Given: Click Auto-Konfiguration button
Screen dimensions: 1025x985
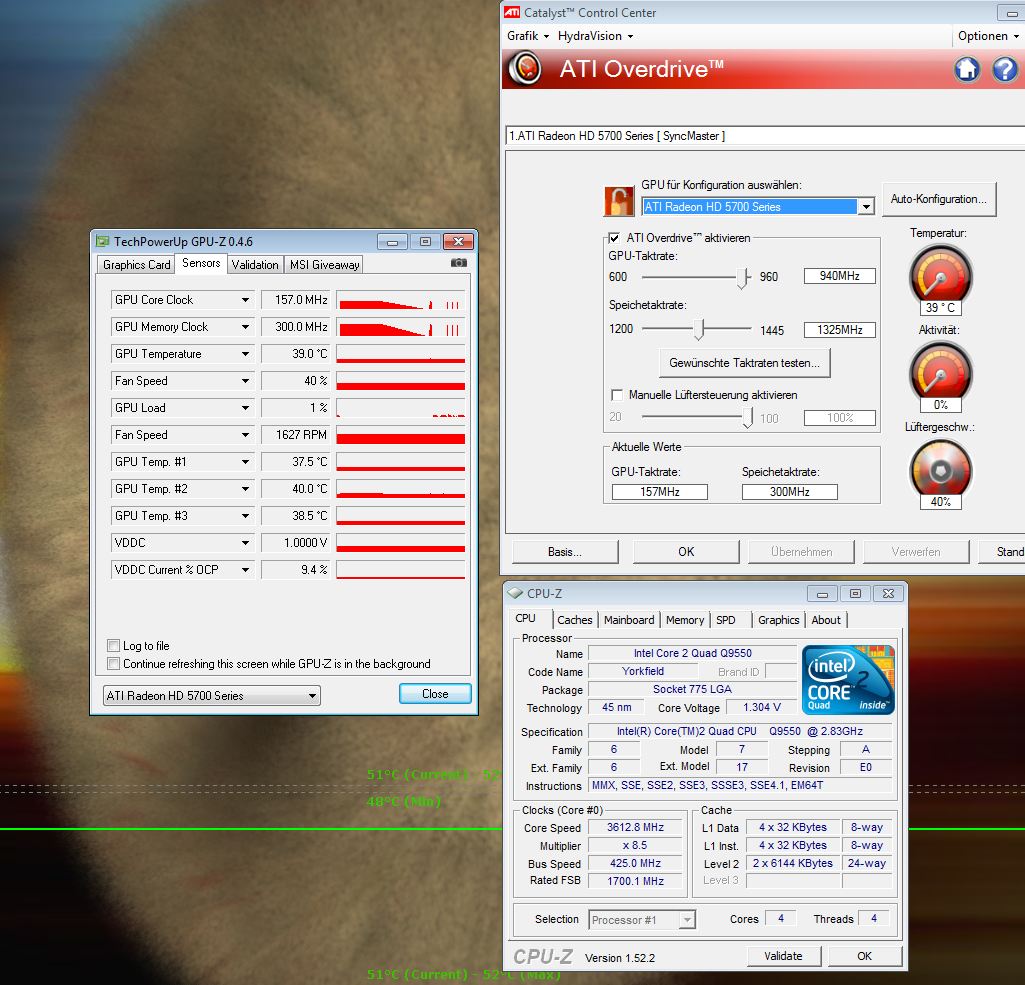Looking at the screenshot, I should 939,199.
